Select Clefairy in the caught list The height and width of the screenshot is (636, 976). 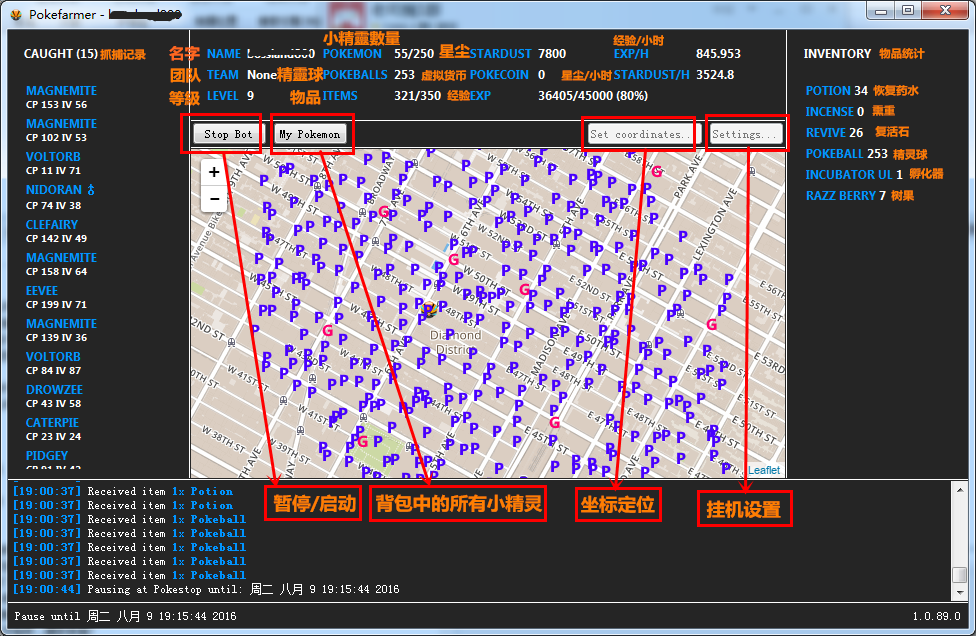(x=52, y=225)
